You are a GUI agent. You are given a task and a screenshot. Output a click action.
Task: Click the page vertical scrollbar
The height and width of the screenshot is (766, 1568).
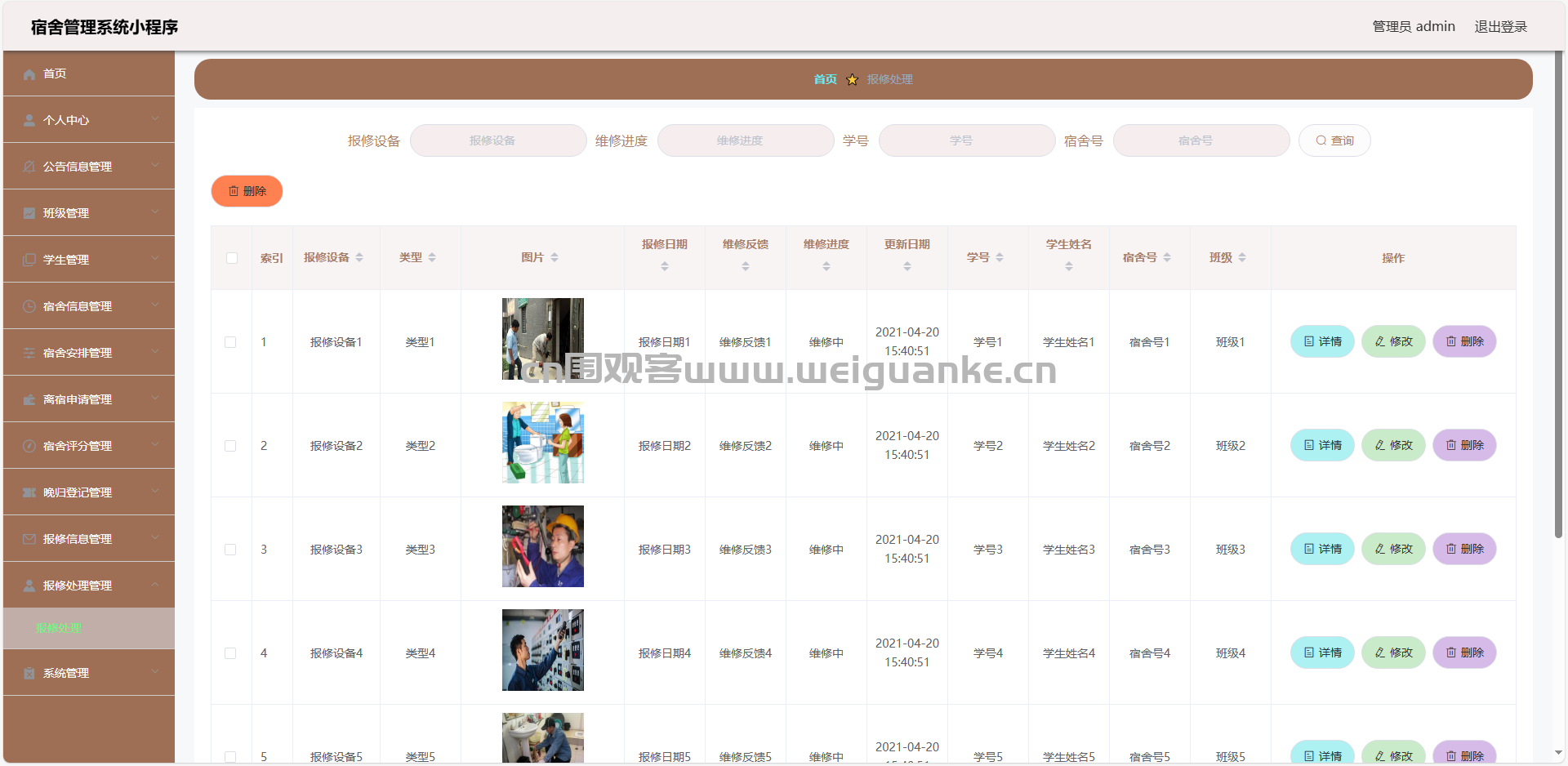[1558, 294]
